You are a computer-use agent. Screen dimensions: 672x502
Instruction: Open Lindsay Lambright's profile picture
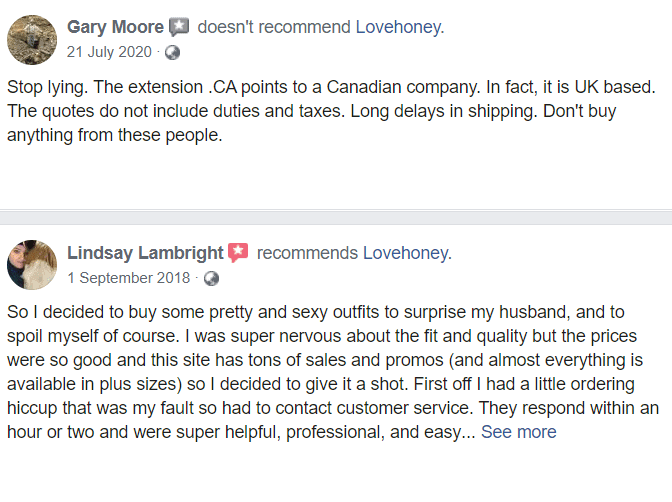click(x=32, y=265)
